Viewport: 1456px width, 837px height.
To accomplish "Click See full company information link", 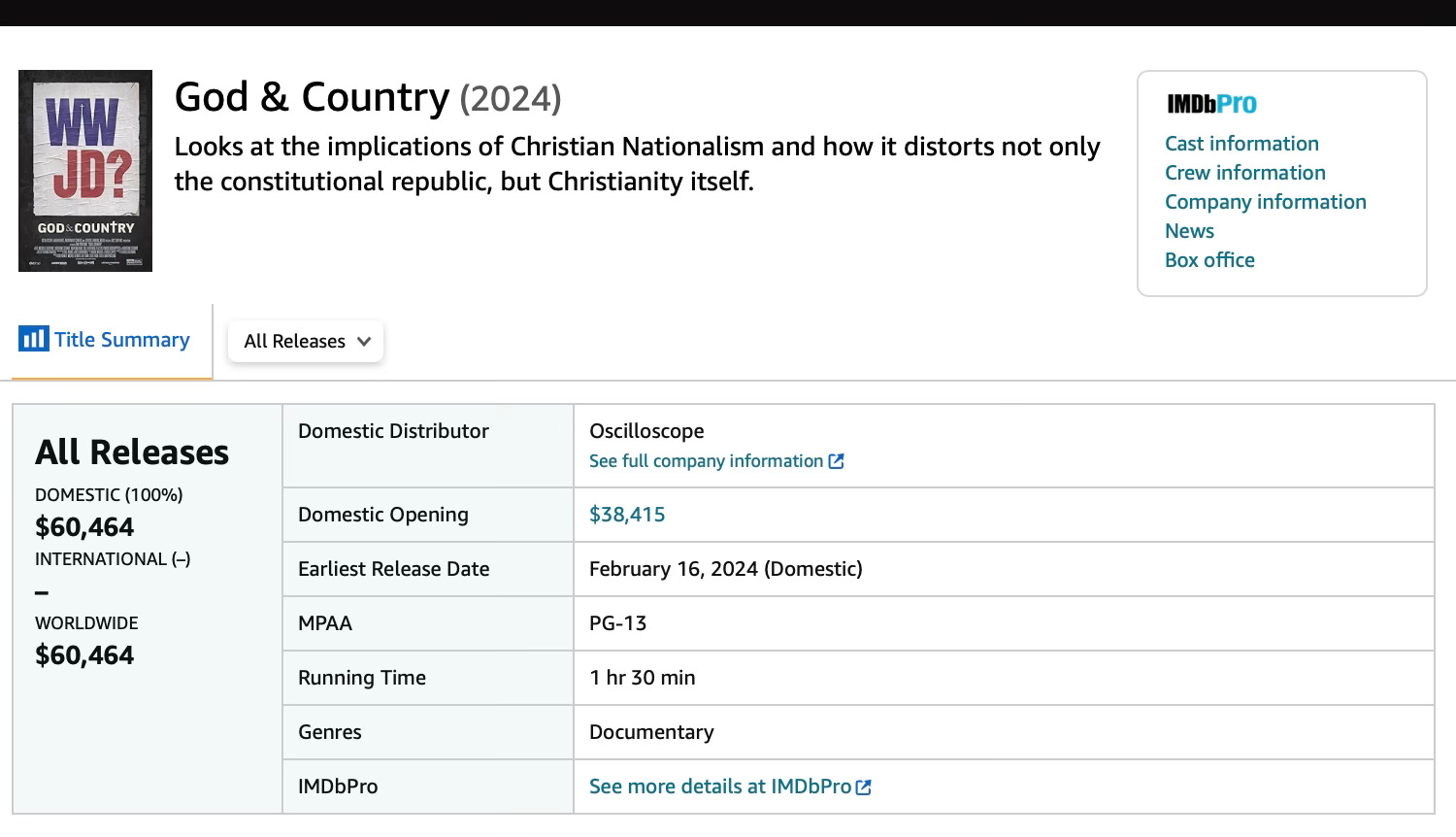I will tap(706, 461).
